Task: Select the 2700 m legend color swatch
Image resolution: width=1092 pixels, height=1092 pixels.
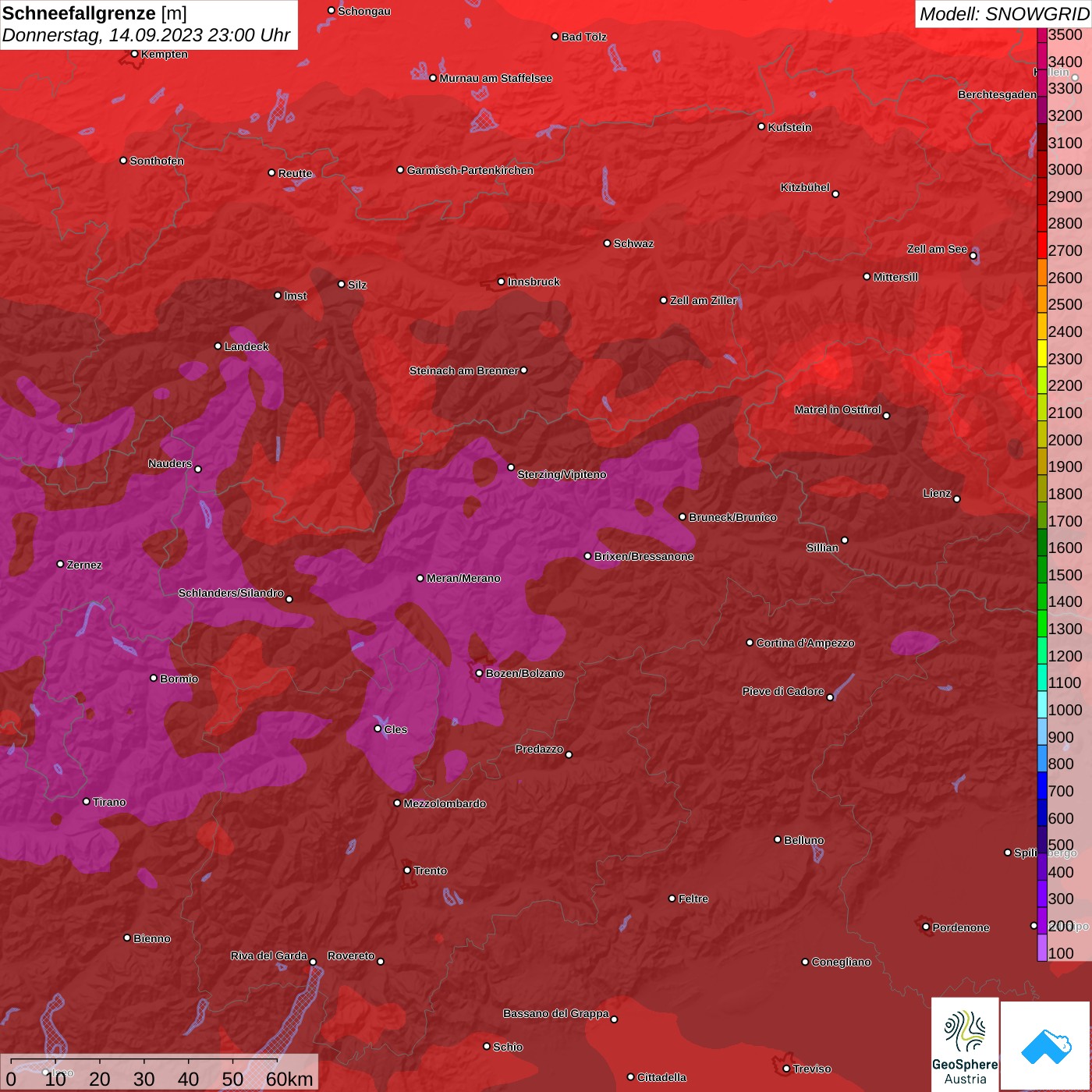Action: (1042, 244)
